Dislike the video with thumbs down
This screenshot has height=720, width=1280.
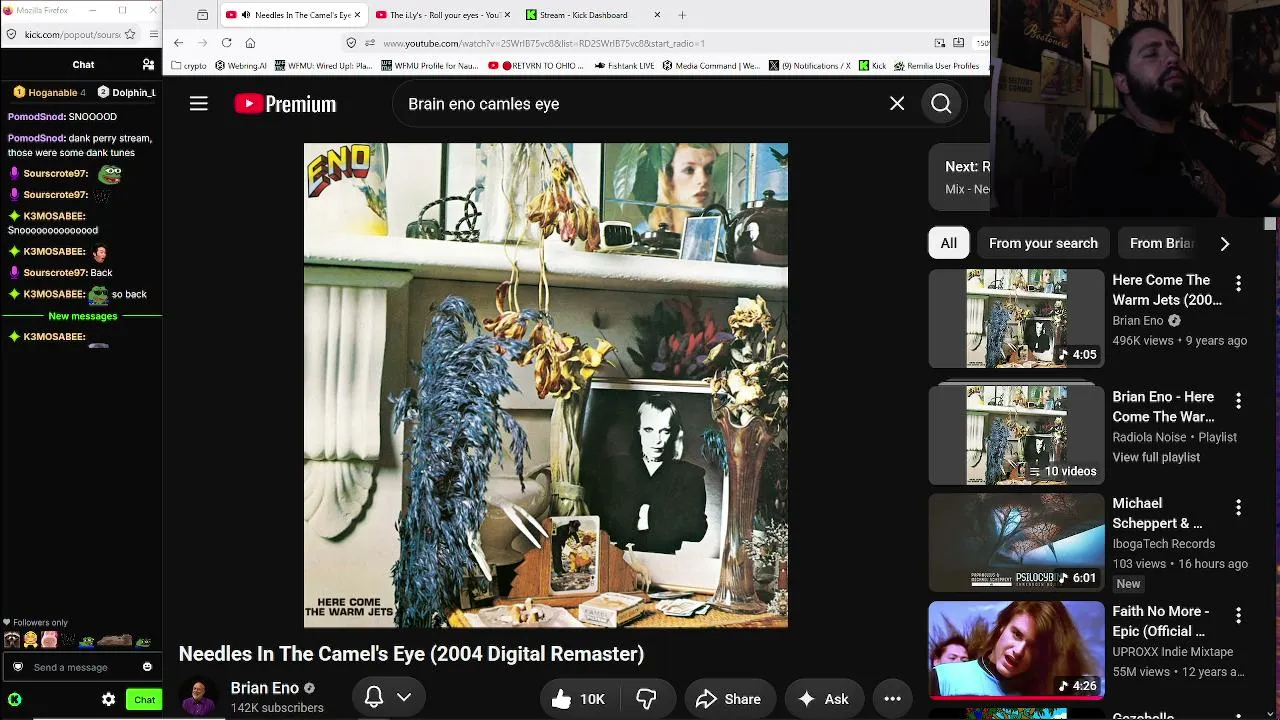coord(646,699)
